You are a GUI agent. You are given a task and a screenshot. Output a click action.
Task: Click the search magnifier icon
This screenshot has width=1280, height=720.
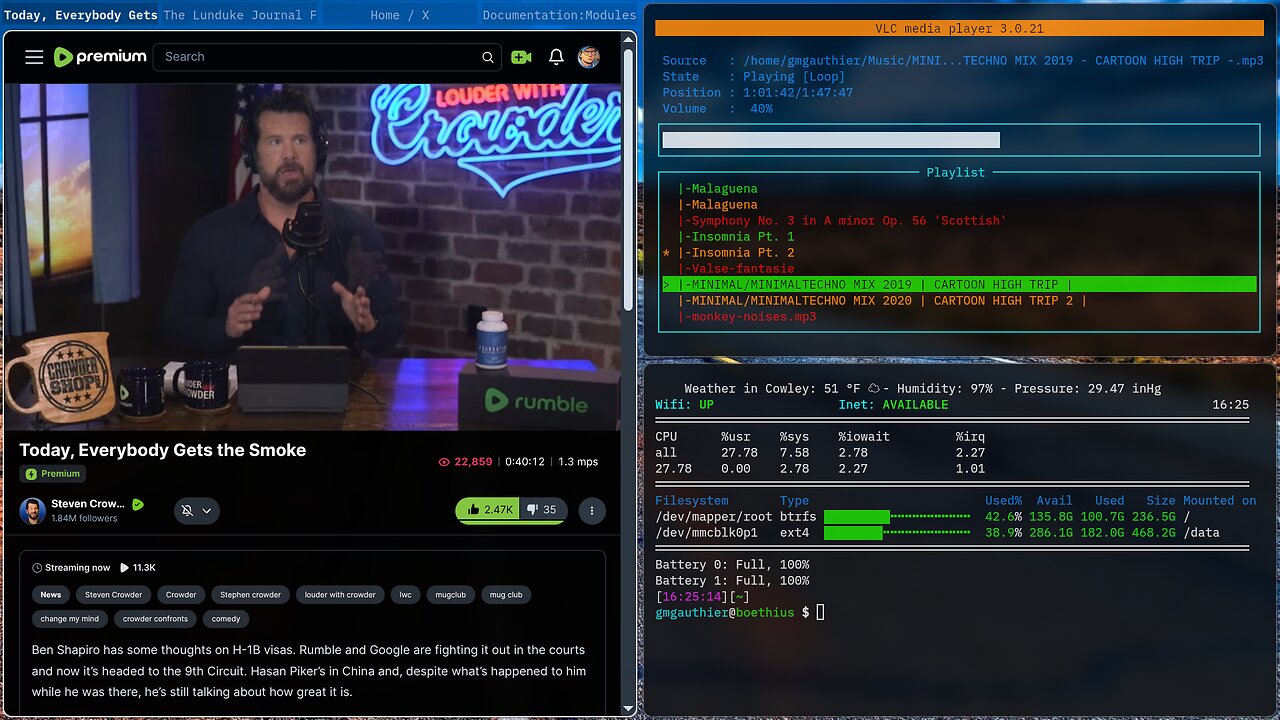point(488,57)
